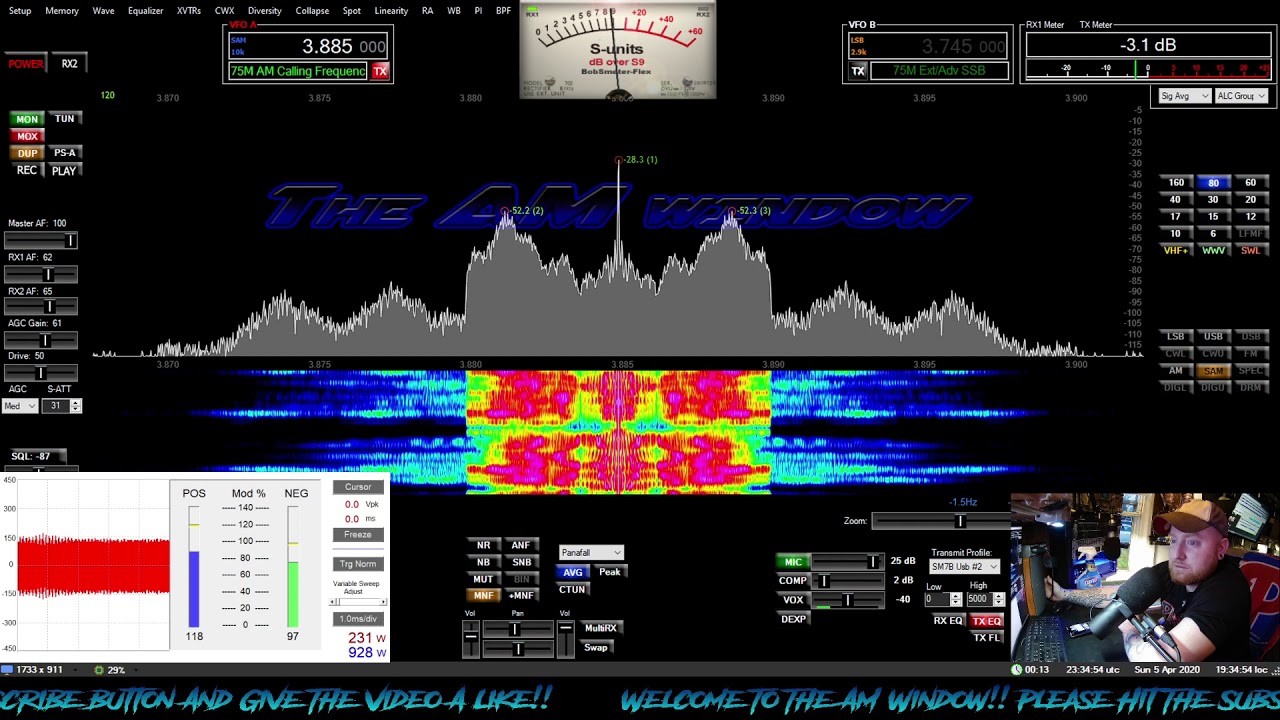This screenshot has width=1280, height=720.
Task: Switch to VHF+ band group
Action: [1176, 251]
